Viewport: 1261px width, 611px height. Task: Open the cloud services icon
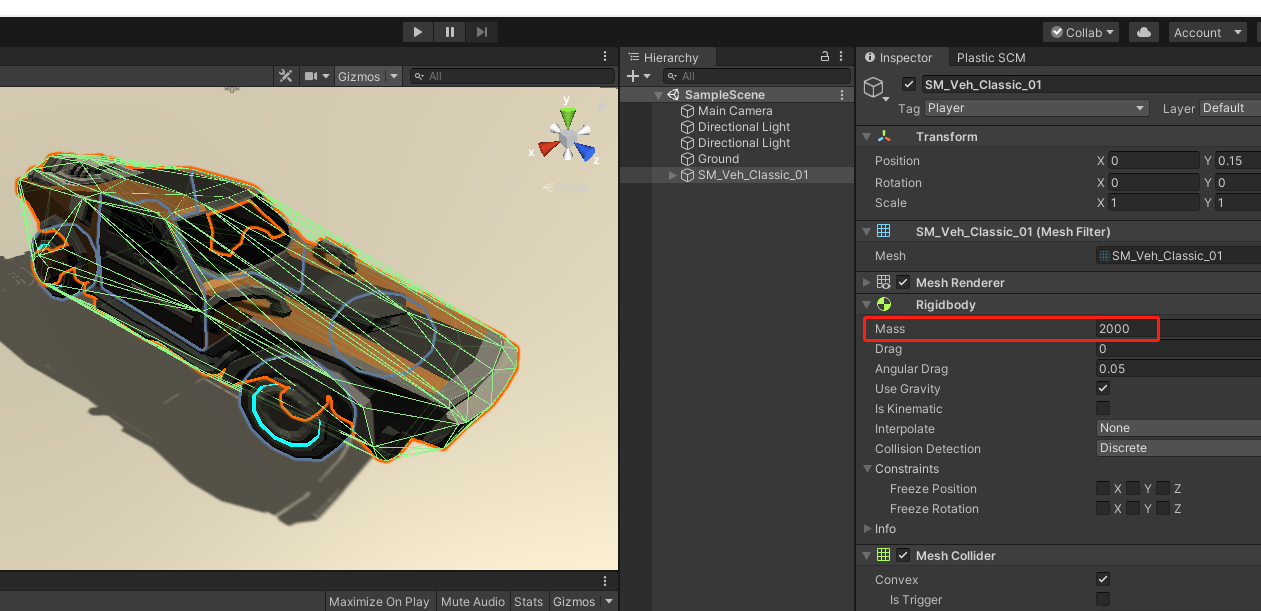coord(1143,32)
